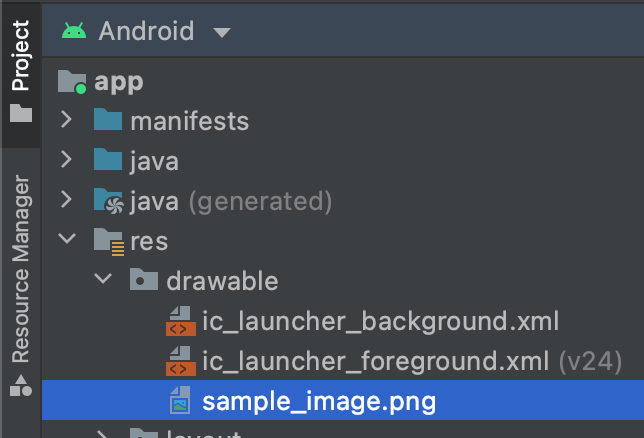Collapse the res folder
Viewport: 644px width, 438px height.
pos(67,241)
